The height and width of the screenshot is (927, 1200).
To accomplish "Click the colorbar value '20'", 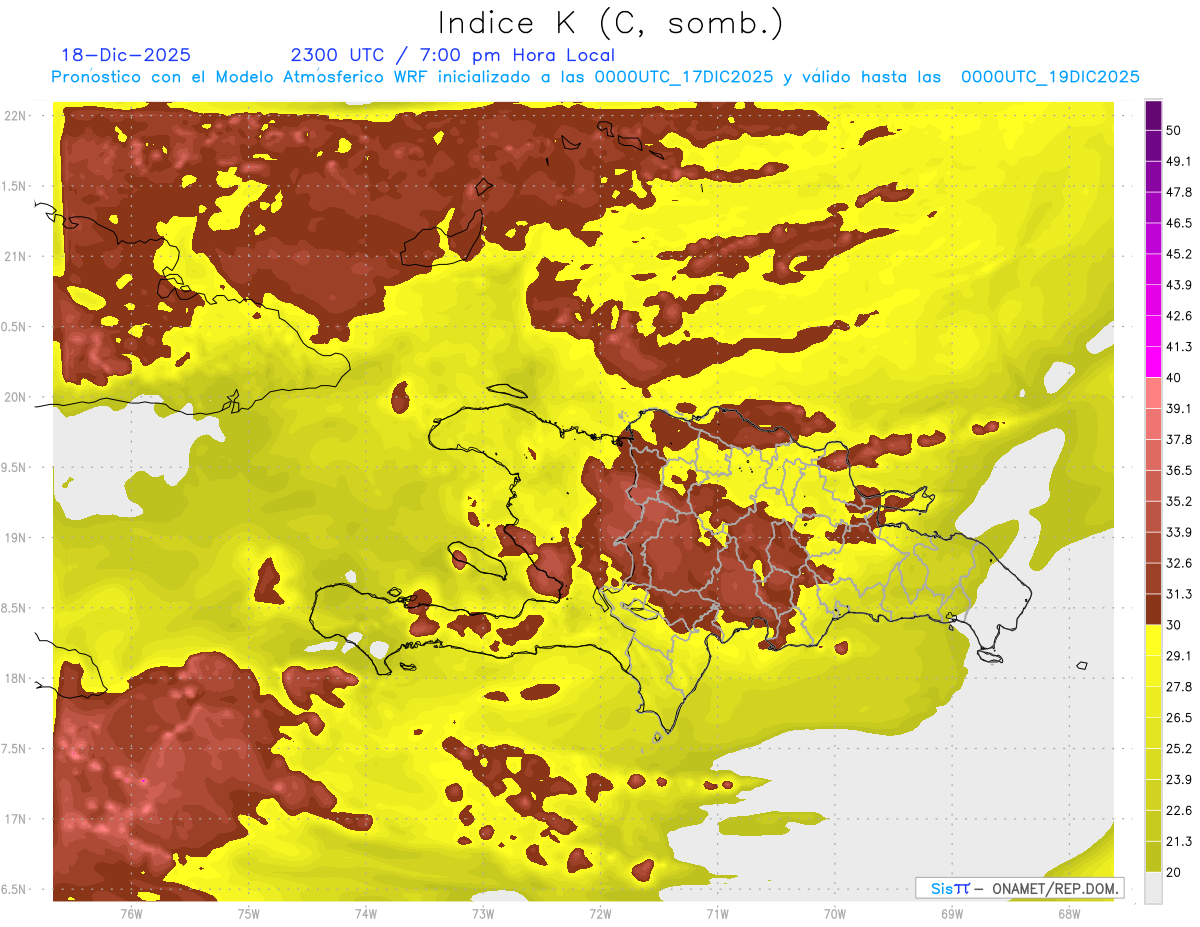I will point(1174,873).
